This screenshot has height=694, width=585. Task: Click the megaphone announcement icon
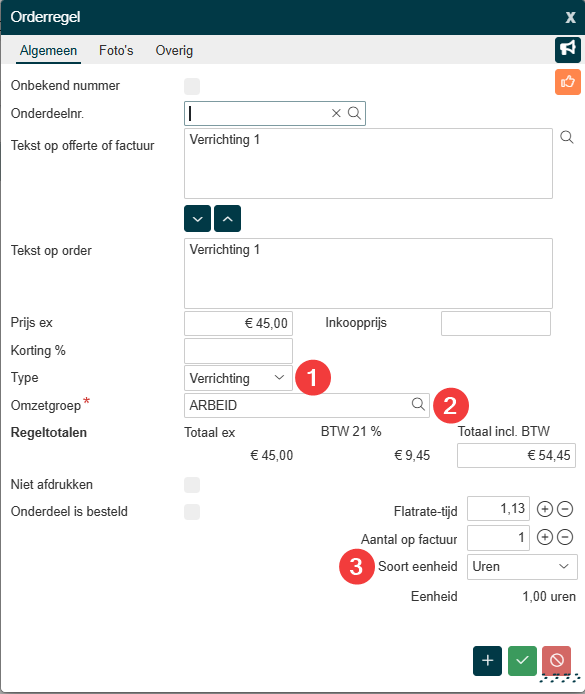click(568, 50)
